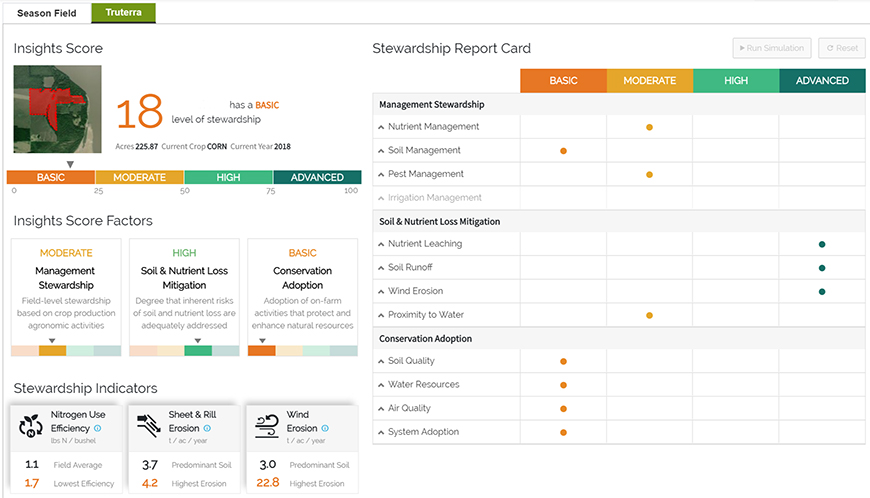This screenshot has width=870, height=498.
Task: Select the Truterra tab
Action: 122,13
